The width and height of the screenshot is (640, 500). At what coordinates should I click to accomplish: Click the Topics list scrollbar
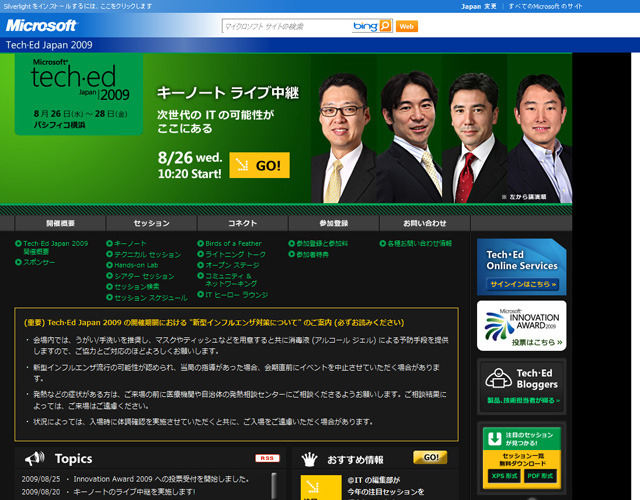274,486
